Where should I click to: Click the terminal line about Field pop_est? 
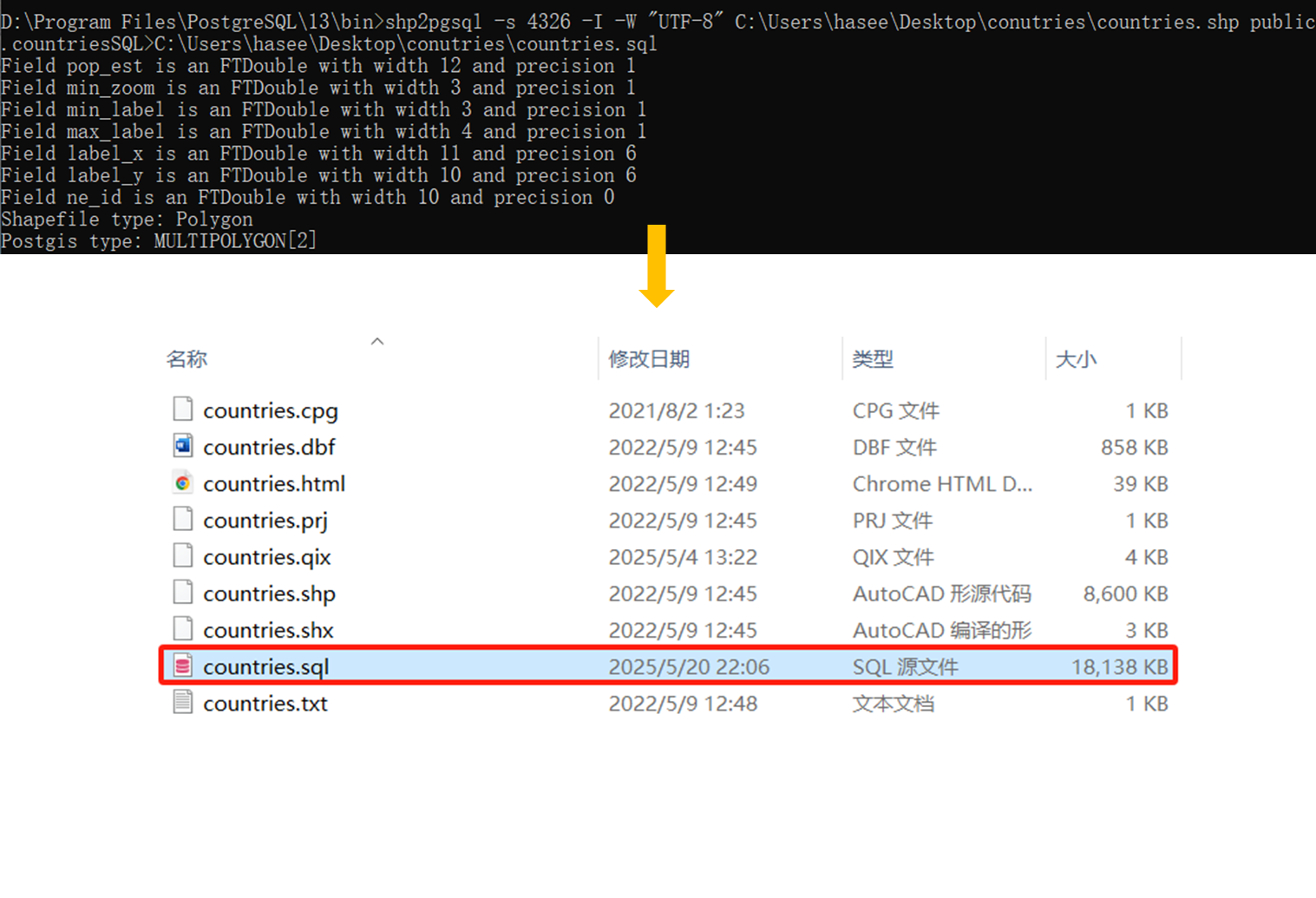(x=318, y=66)
